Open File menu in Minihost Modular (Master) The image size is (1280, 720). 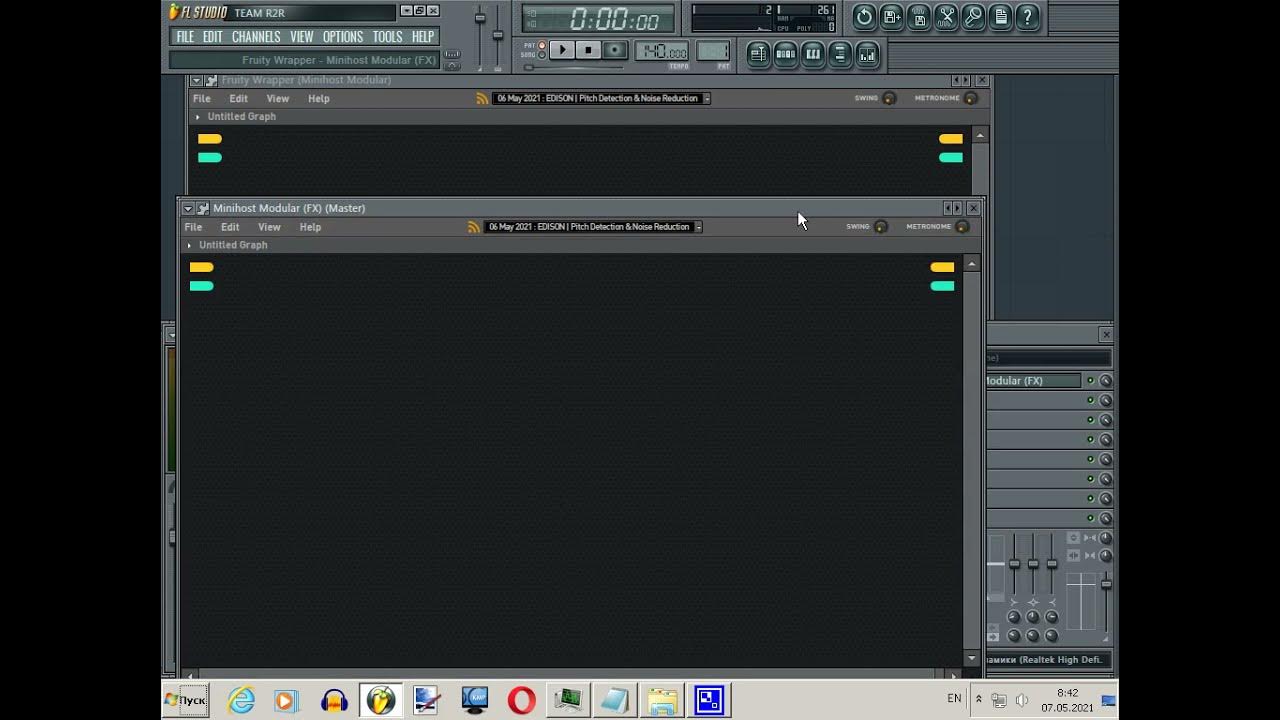[x=193, y=227]
